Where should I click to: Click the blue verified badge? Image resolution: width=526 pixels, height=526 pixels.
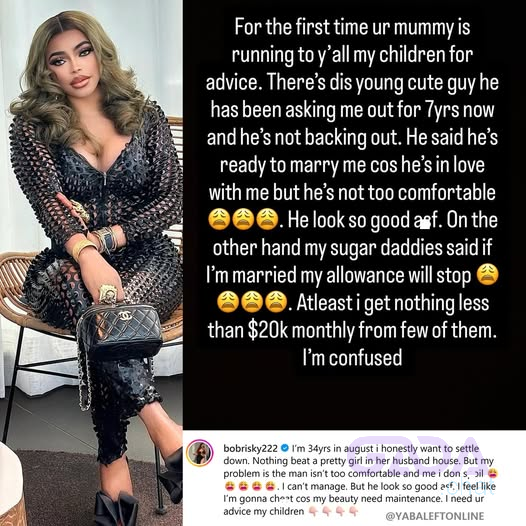[x=285, y=448]
